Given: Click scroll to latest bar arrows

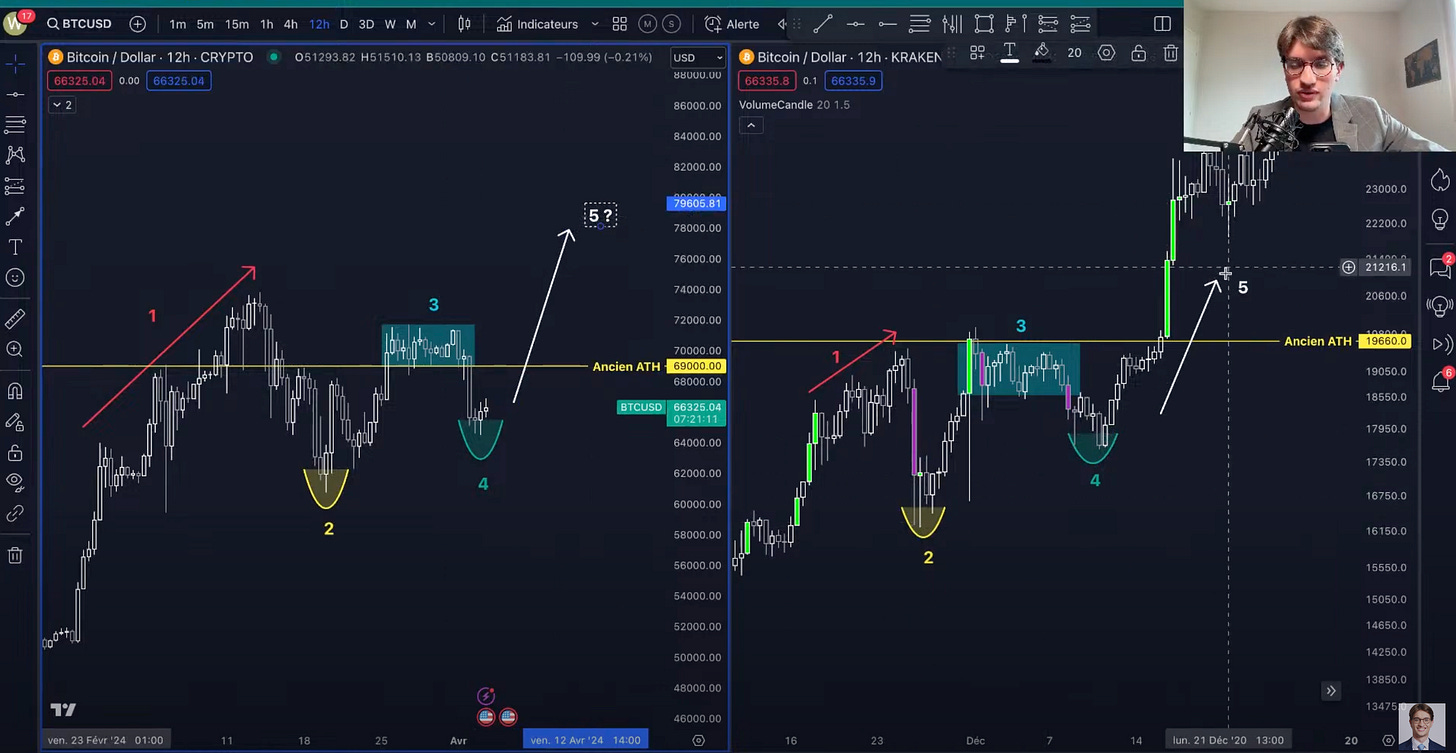Looking at the screenshot, I should click(1330, 691).
